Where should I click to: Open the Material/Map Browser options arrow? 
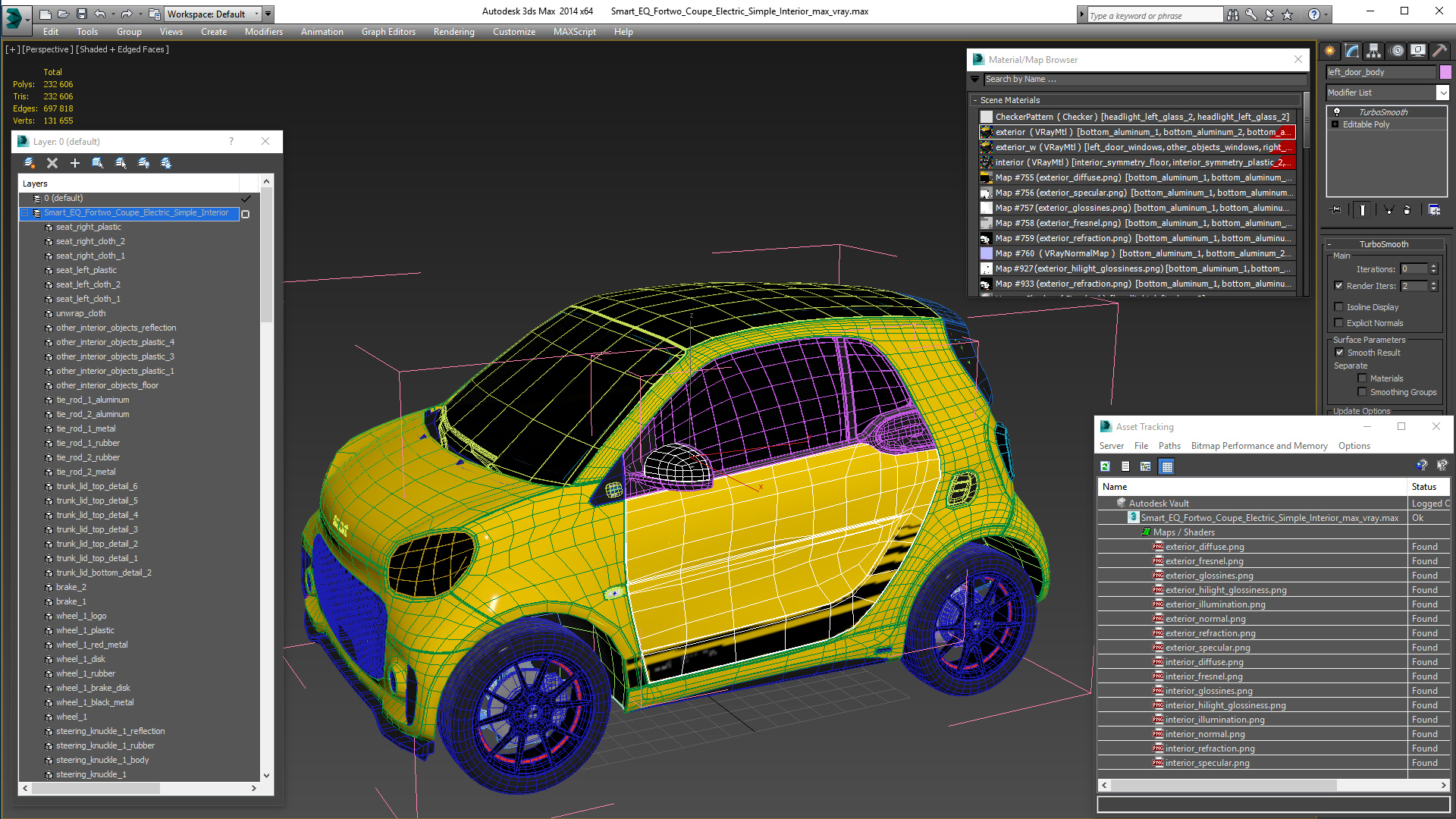tap(975, 79)
